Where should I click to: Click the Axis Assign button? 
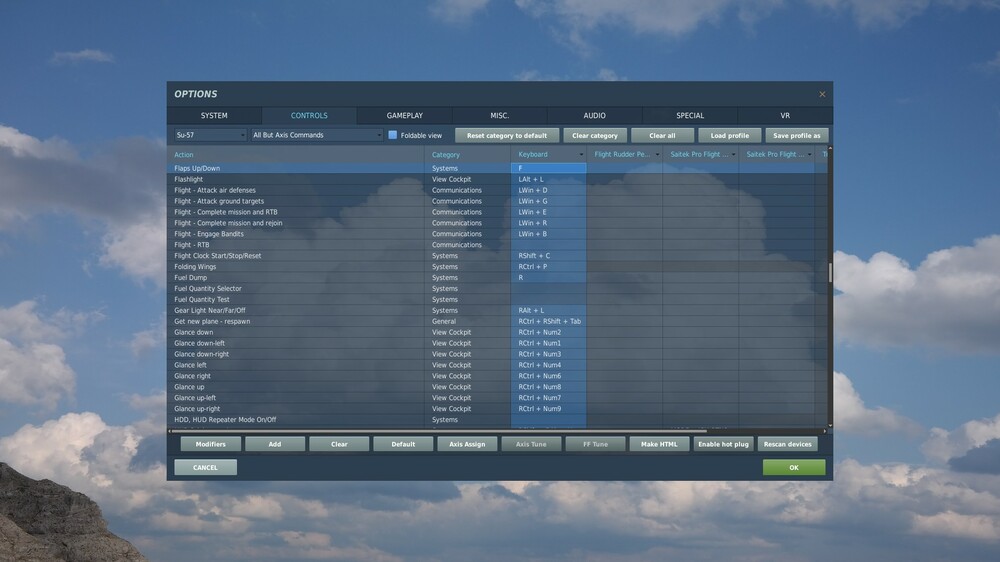pos(467,444)
